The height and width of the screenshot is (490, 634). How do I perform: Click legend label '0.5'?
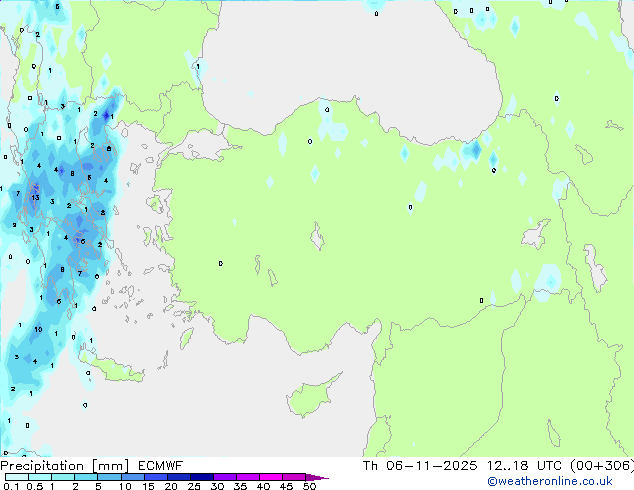(35, 486)
